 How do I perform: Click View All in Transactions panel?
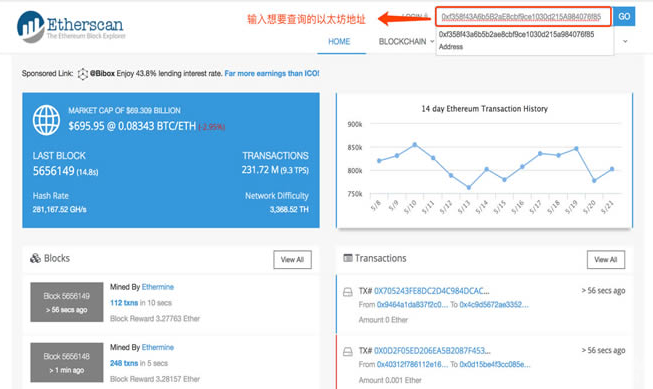point(606,259)
